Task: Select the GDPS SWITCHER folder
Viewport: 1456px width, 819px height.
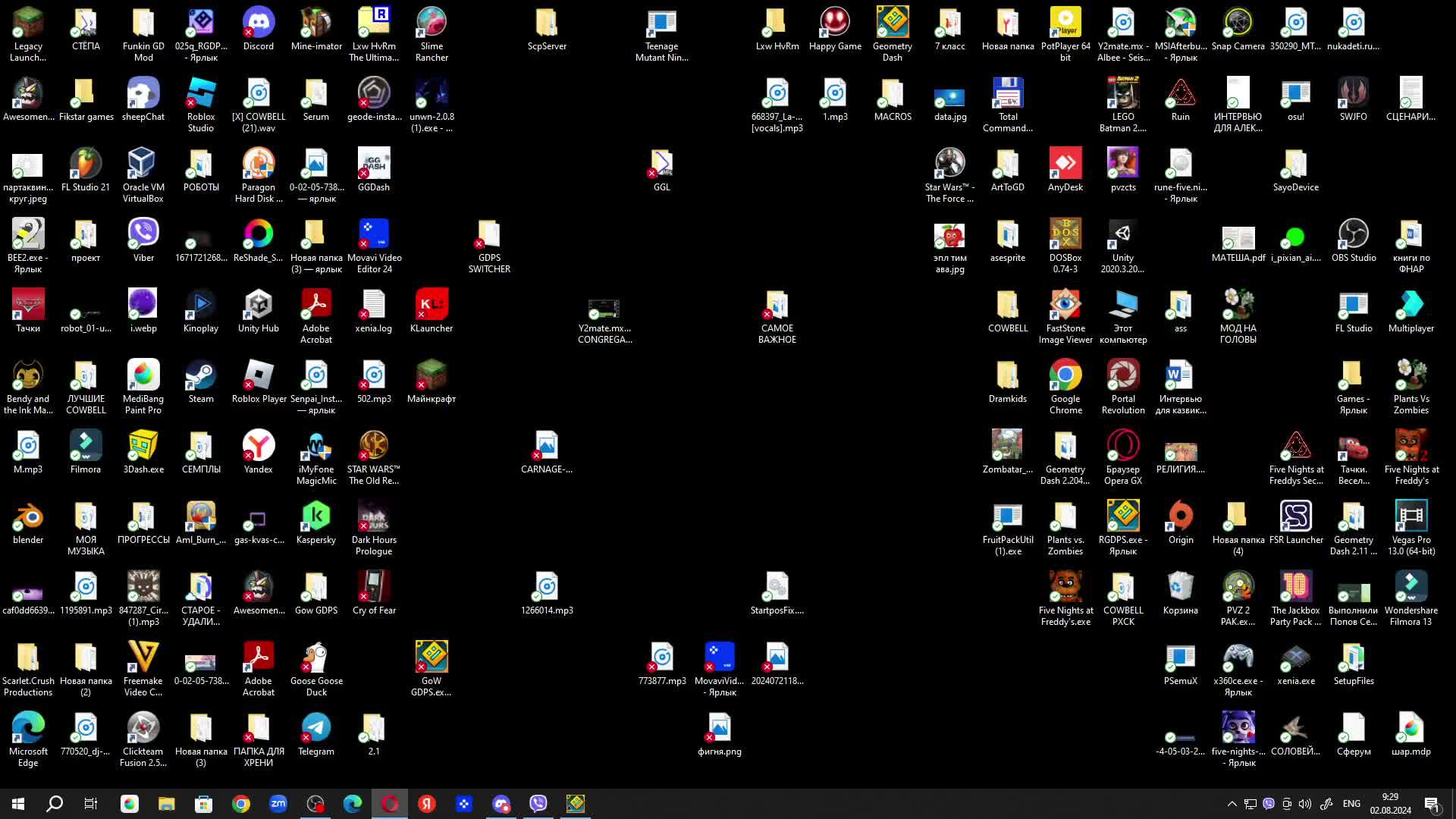Action: [489, 246]
